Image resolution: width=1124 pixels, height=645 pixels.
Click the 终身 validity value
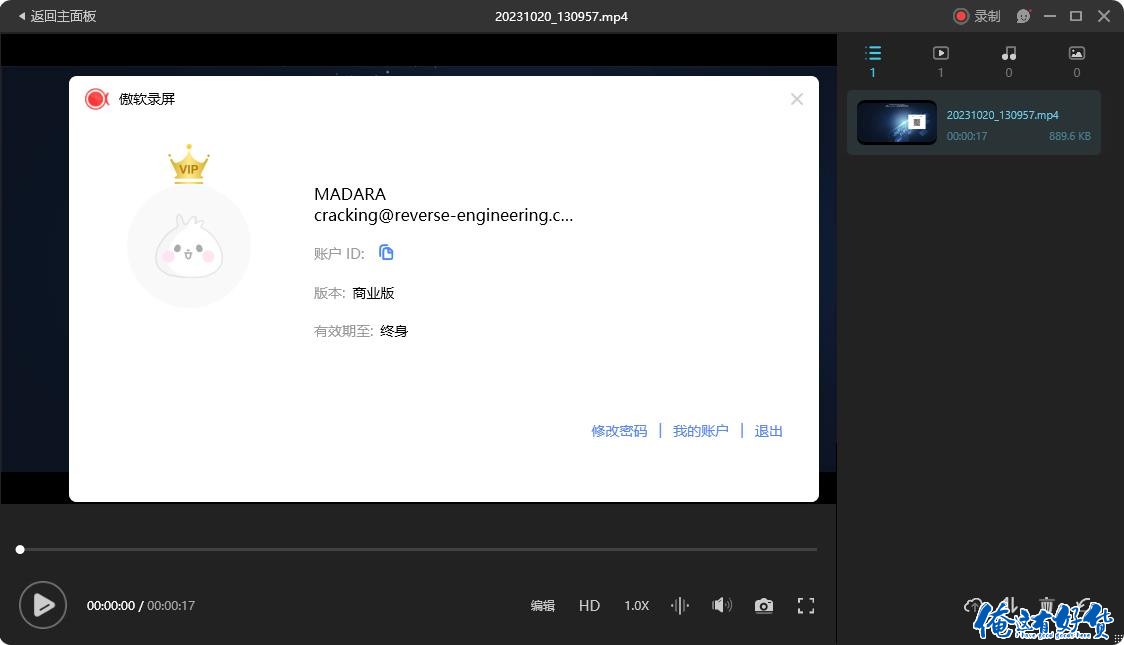coord(394,331)
